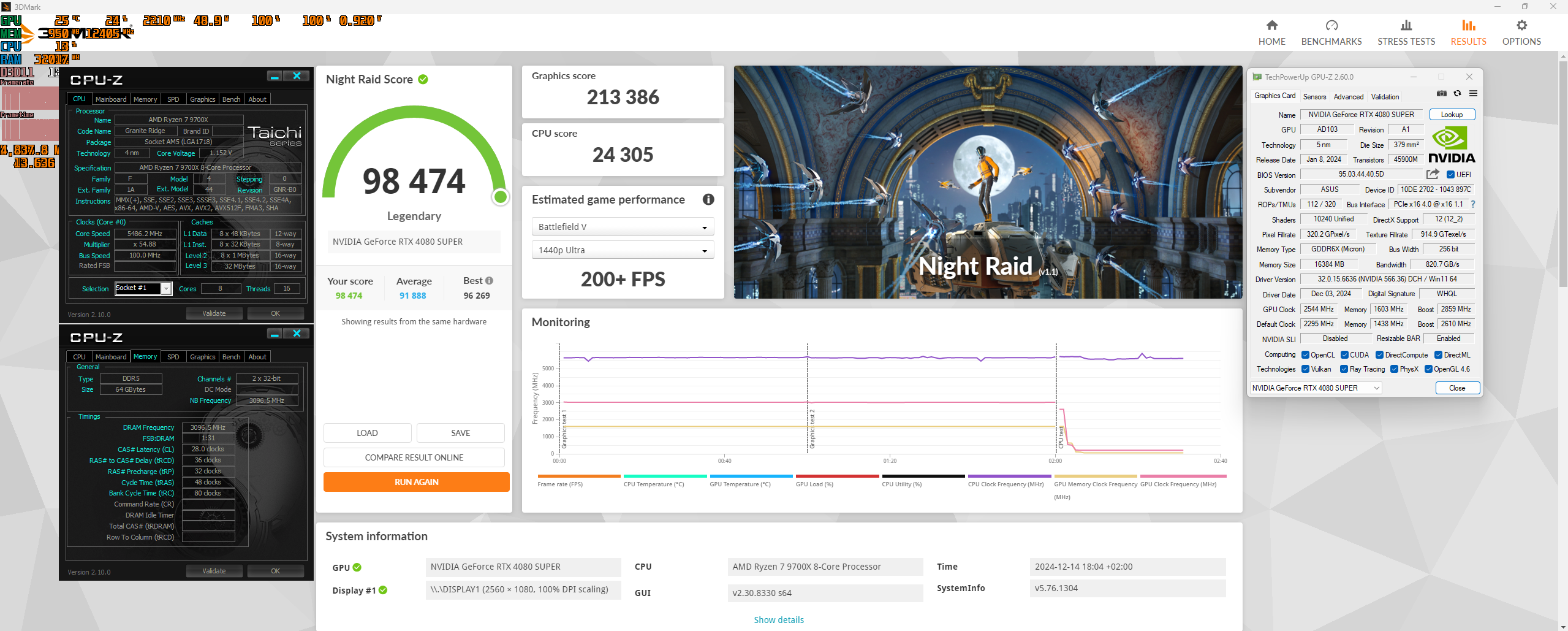Open the Battlefield V game dropdown
Screen dimensions: 1568x631
pyautogui.click(x=623, y=227)
